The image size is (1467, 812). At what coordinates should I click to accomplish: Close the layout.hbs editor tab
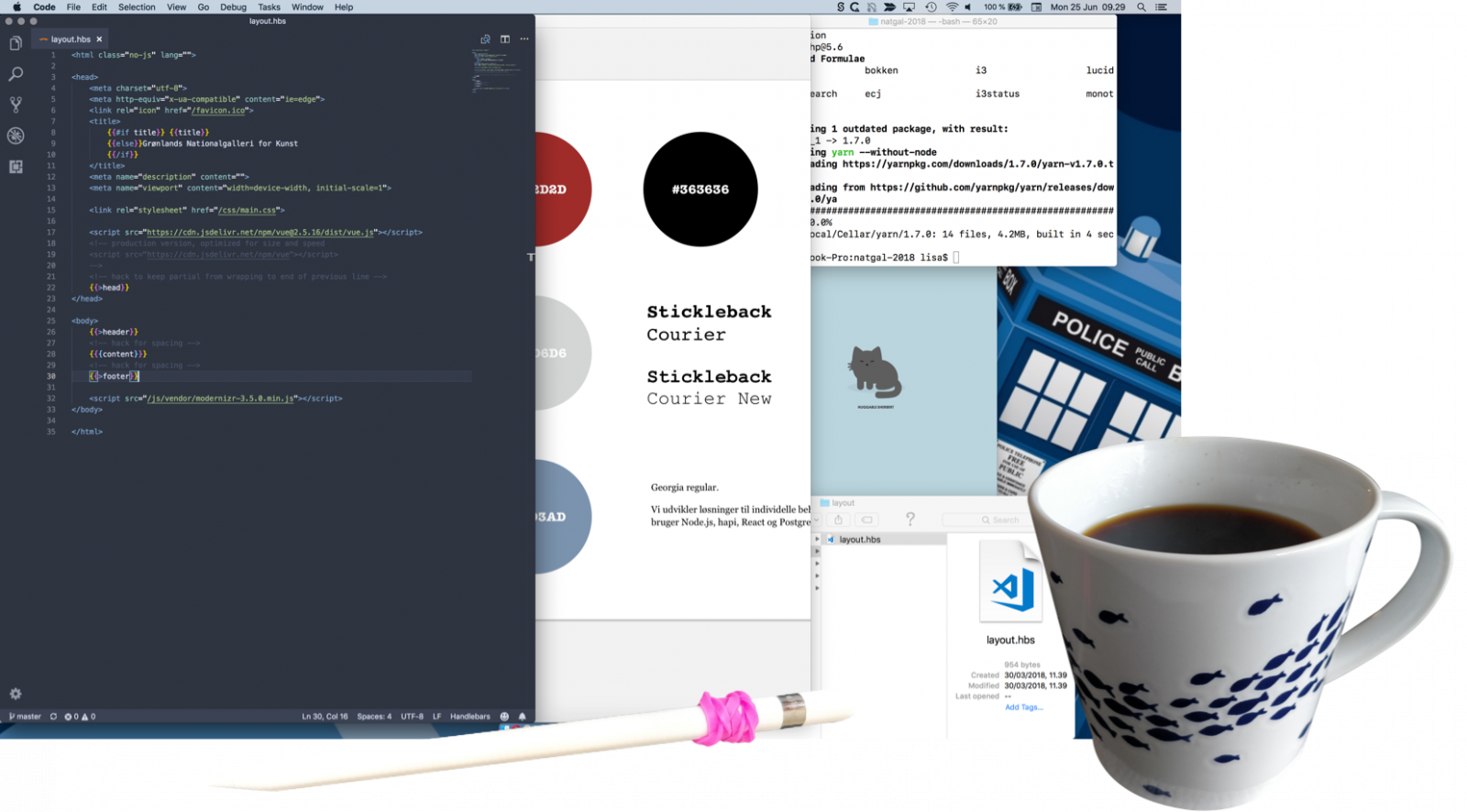(x=99, y=39)
